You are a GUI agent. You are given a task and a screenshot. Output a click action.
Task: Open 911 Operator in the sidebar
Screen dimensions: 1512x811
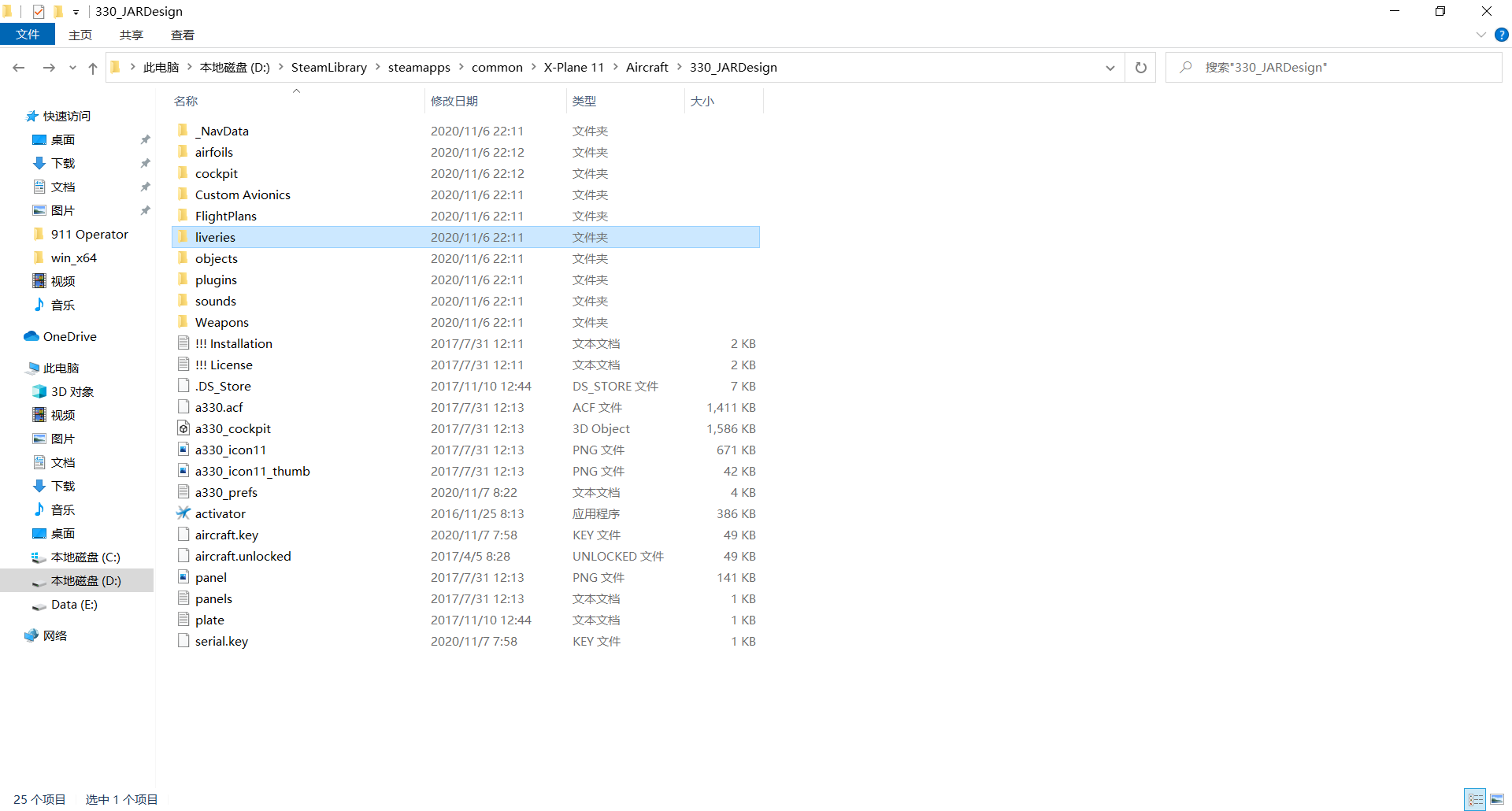tap(89, 235)
